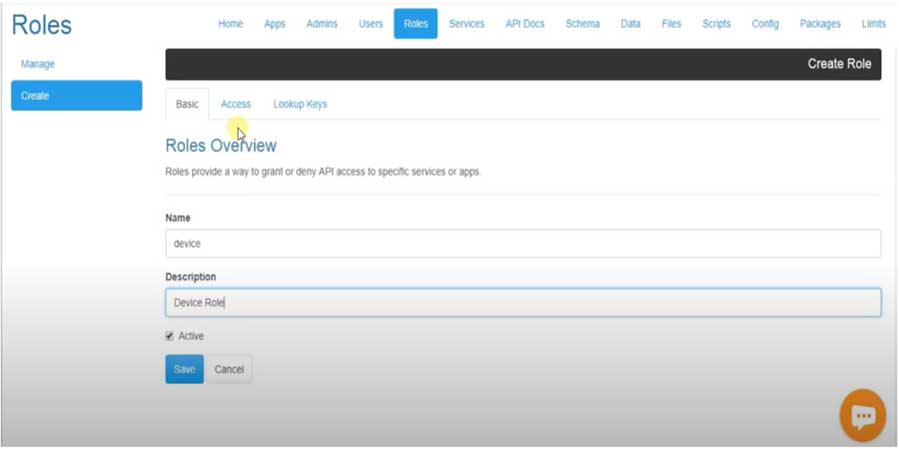
Task: Open the Lookup Keys tab
Action: pos(300,104)
